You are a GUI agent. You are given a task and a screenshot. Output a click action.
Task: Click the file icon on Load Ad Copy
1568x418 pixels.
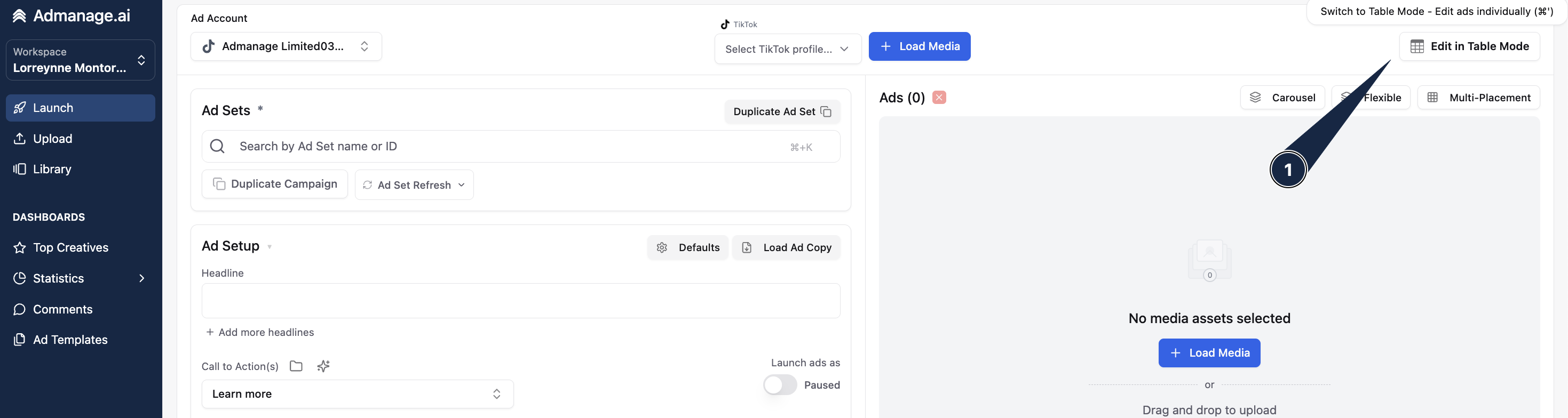(747, 247)
